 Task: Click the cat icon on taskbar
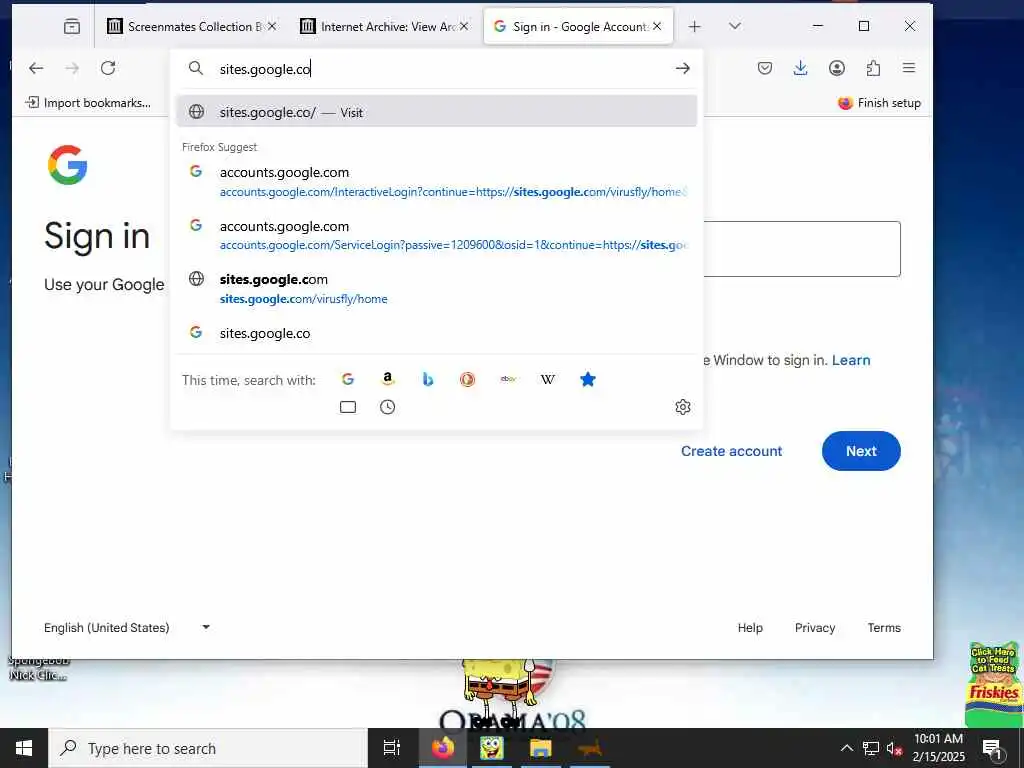pos(590,748)
